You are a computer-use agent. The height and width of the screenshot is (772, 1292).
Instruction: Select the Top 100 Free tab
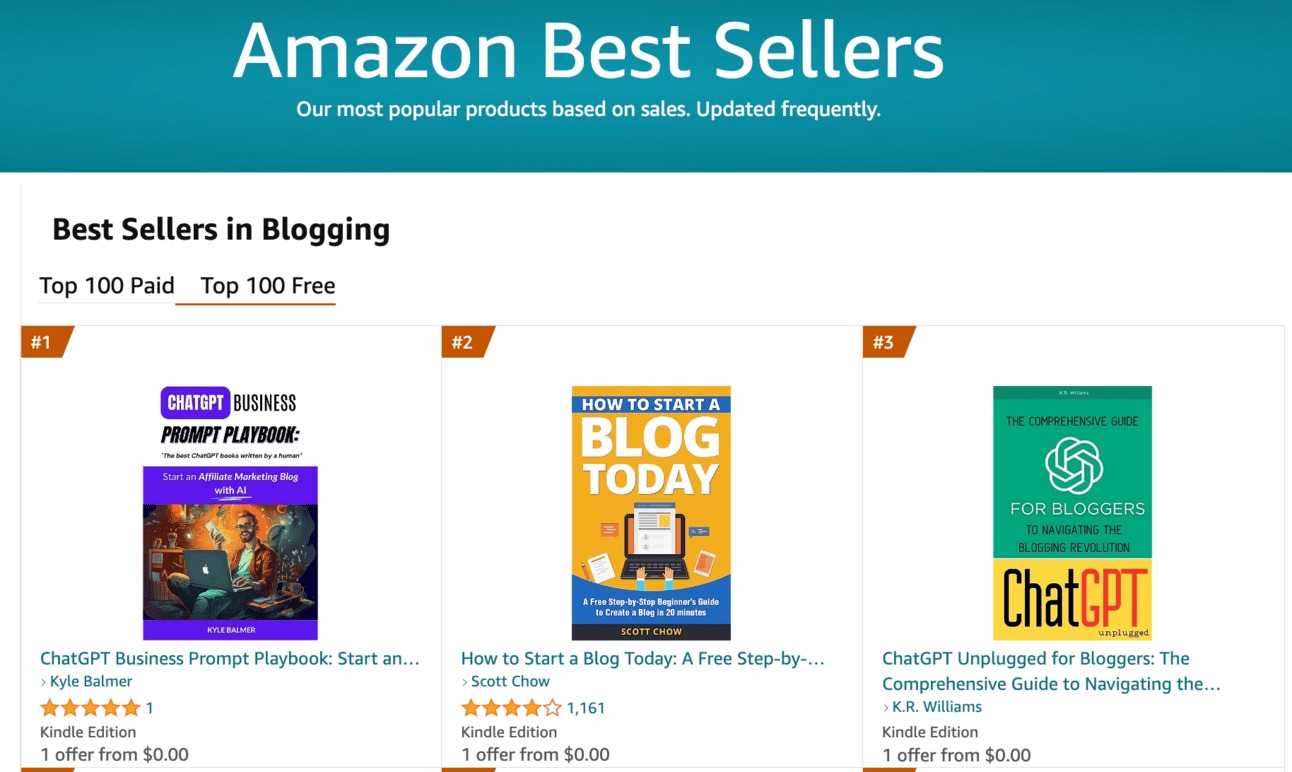[267, 286]
